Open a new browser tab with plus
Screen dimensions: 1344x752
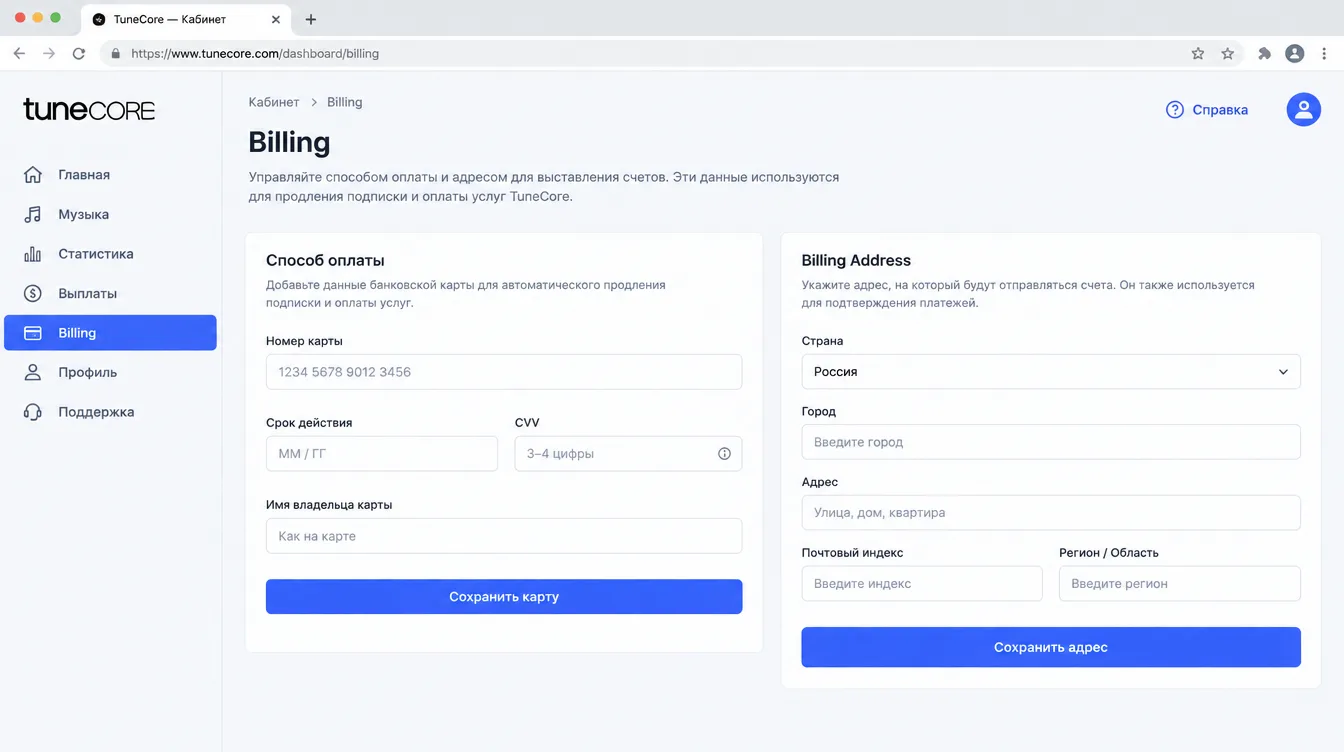(311, 19)
